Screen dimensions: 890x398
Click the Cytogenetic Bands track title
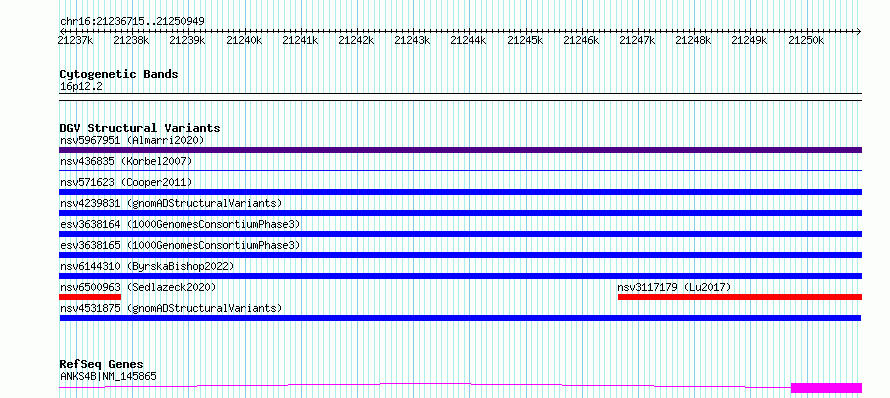[119, 74]
